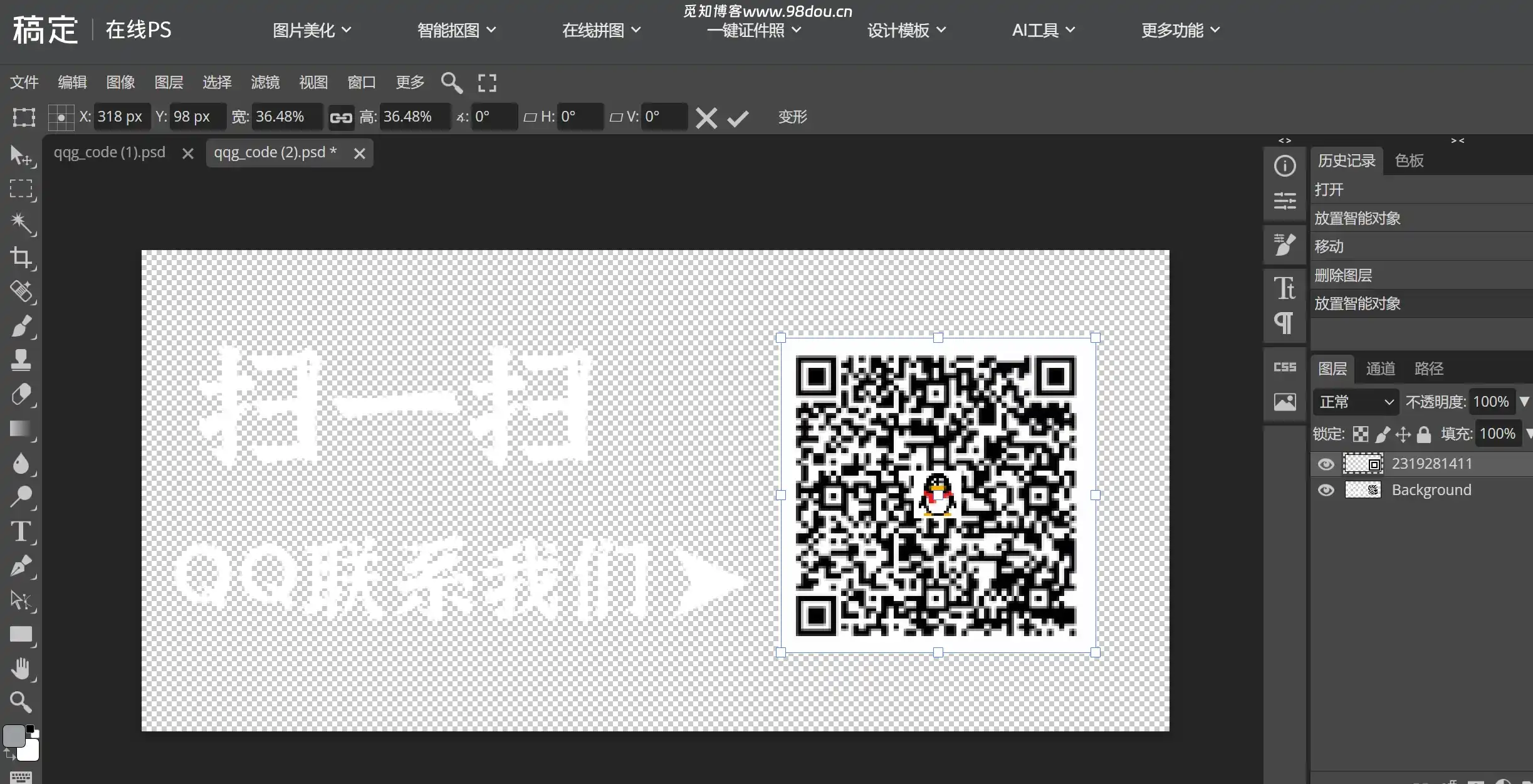Expand 在线拼图 menu
This screenshot has height=784, width=1533.
[x=601, y=30]
